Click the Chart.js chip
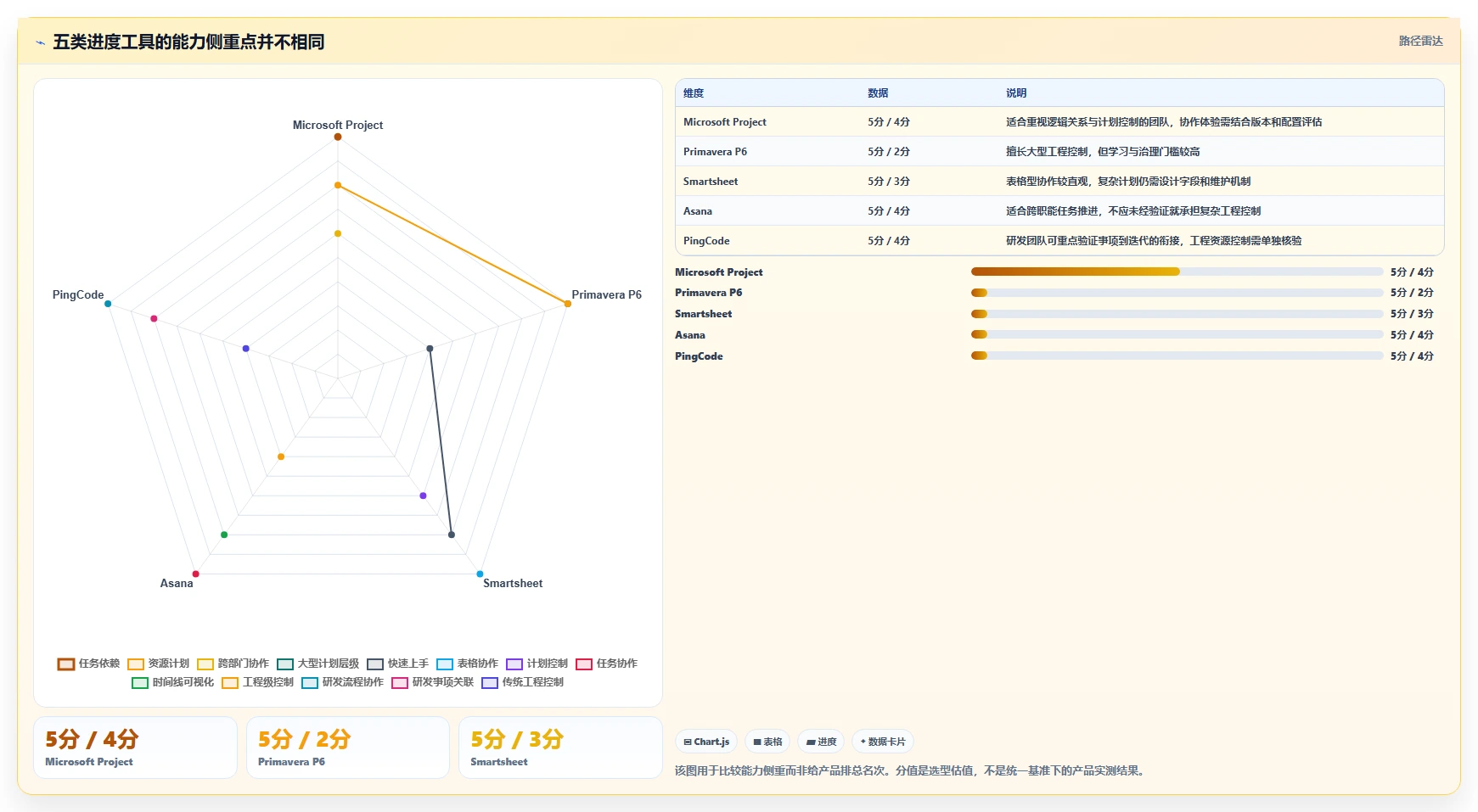This screenshot has width=1478, height=812. pyautogui.click(x=706, y=742)
